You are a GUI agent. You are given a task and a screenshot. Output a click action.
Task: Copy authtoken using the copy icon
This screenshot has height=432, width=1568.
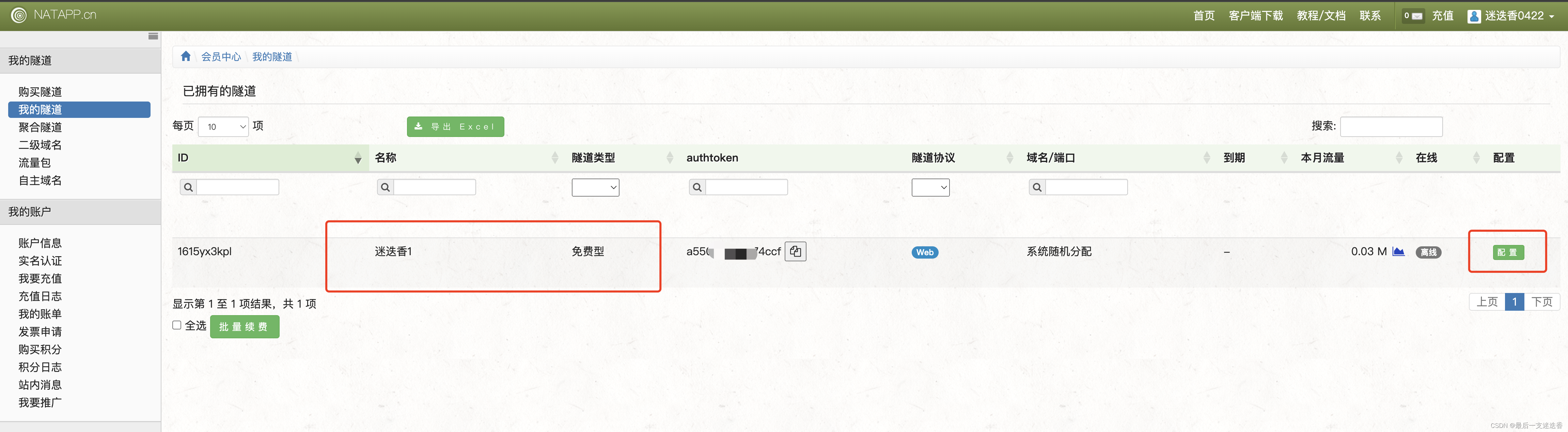795,252
